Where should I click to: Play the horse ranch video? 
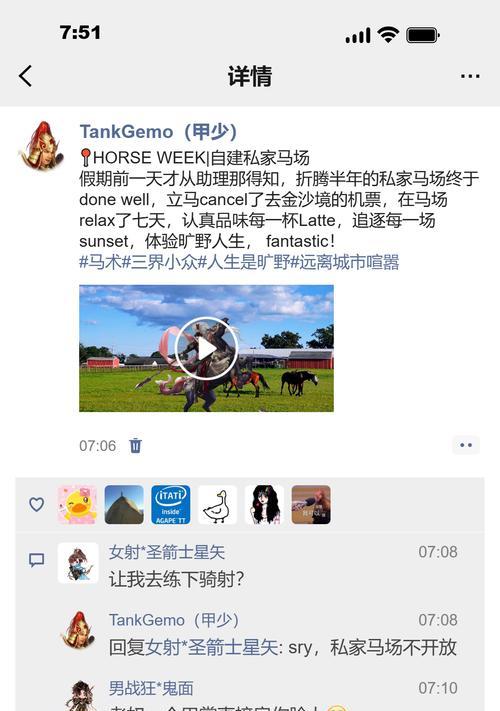point(206,349)
